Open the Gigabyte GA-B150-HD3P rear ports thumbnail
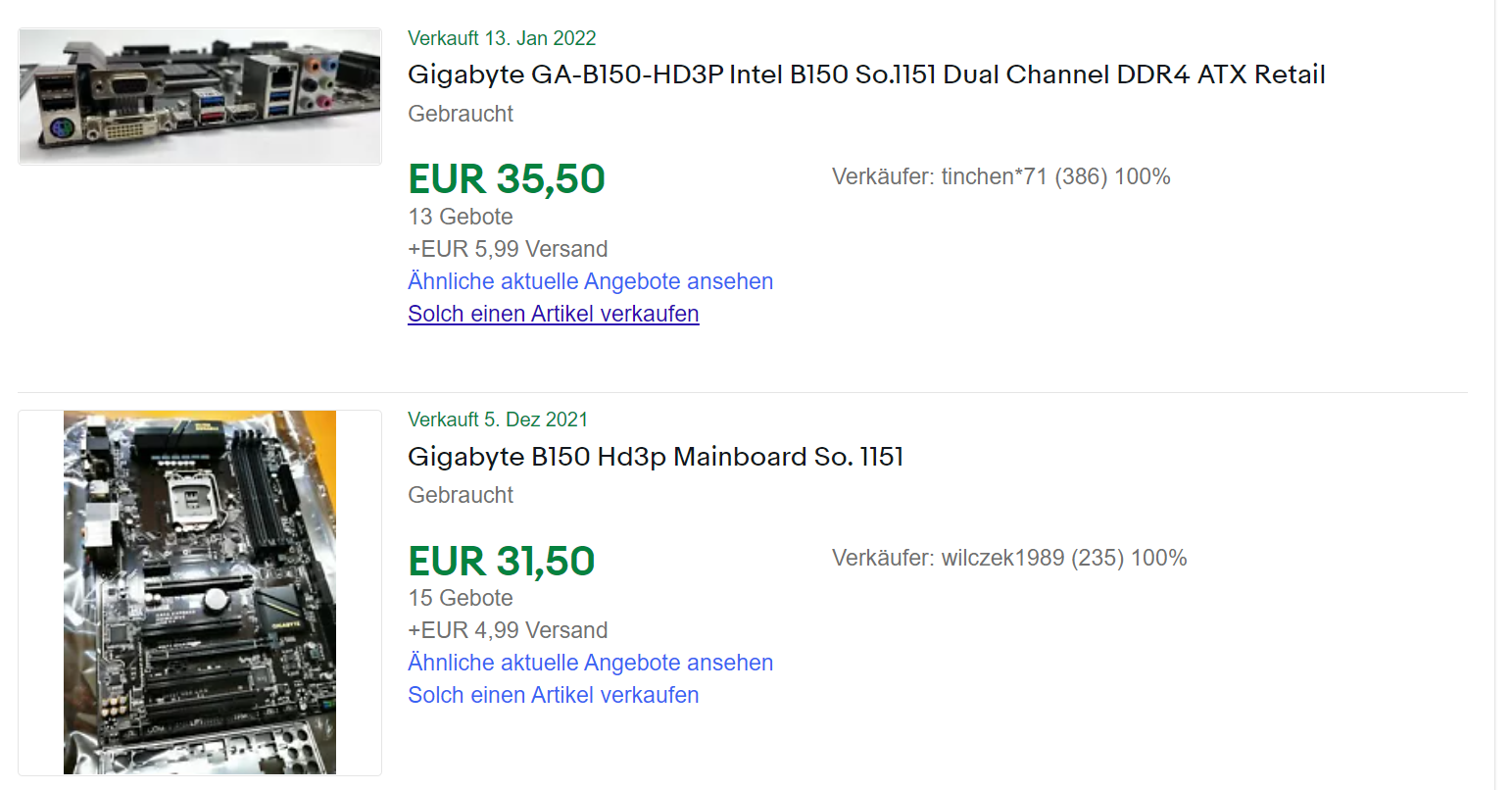 coord(200,96)
